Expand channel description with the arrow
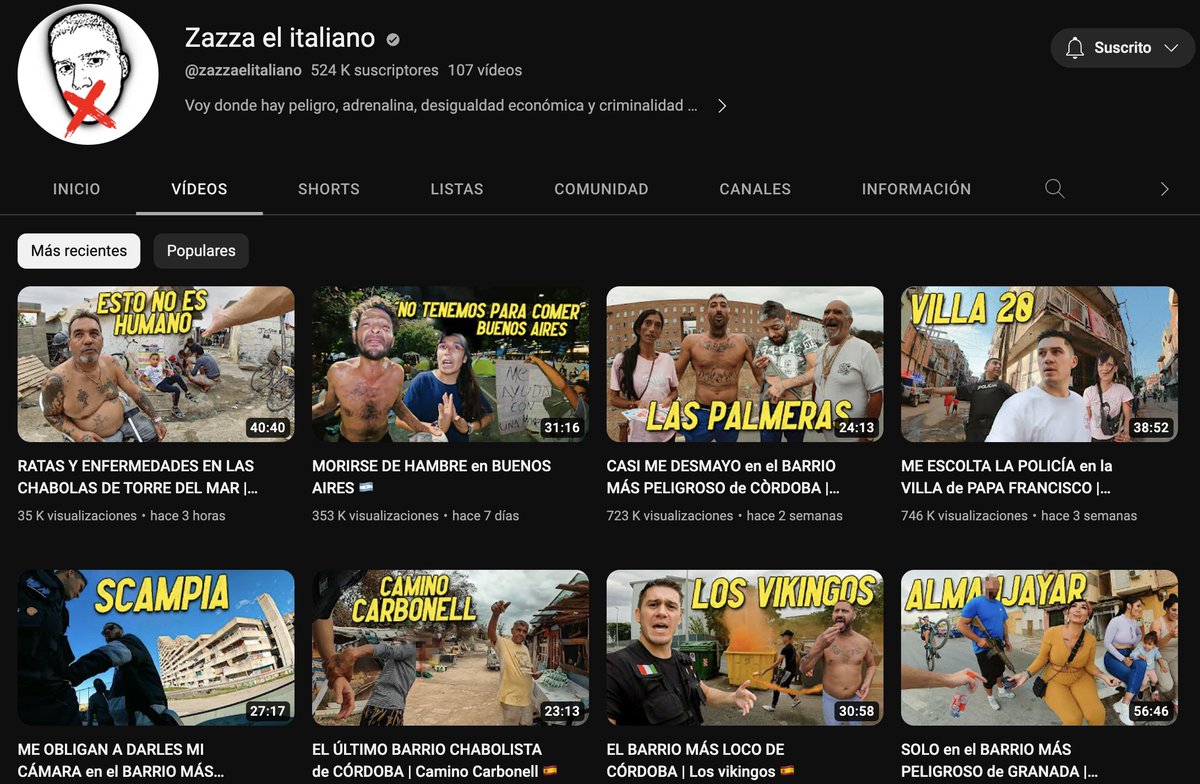1200x784 pixels. pos(722,106)
